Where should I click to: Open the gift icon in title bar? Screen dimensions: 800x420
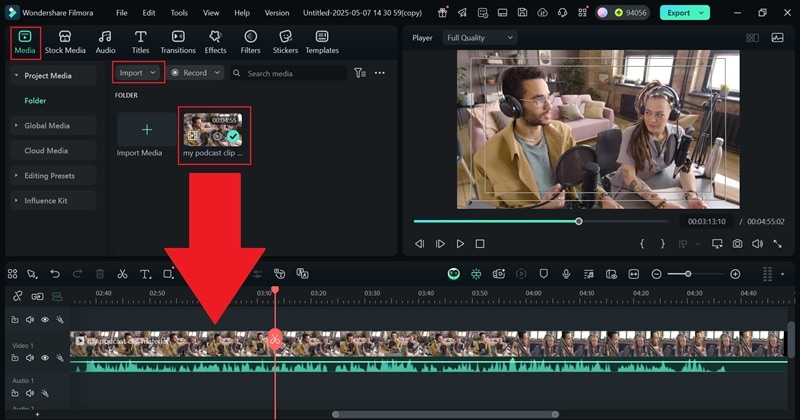click(x=442, y=13)
